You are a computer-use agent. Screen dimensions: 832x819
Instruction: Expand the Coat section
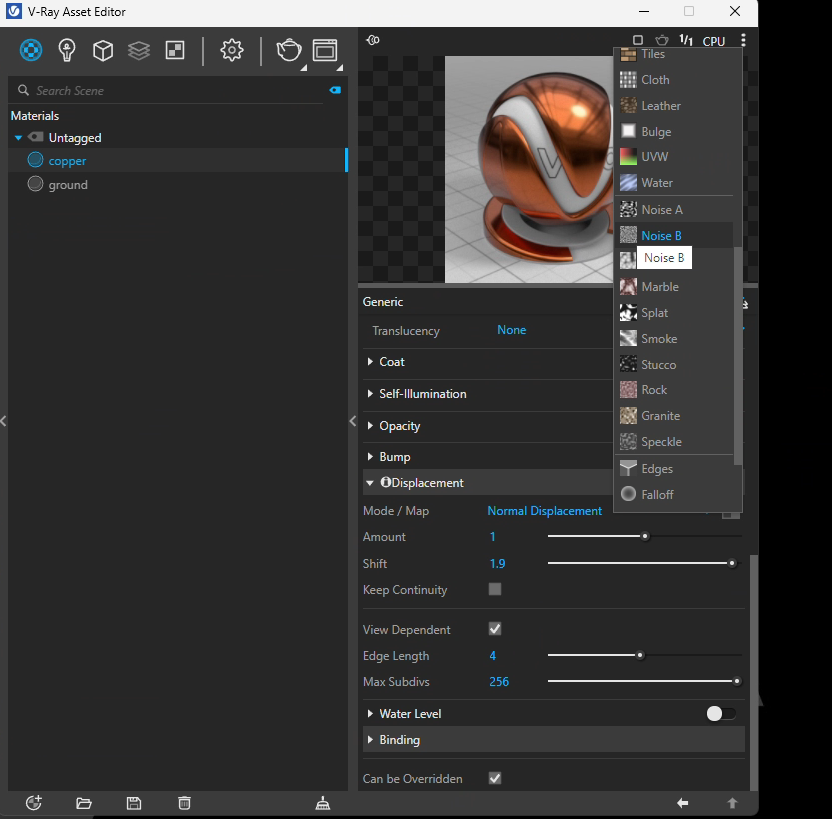point(370,362)
